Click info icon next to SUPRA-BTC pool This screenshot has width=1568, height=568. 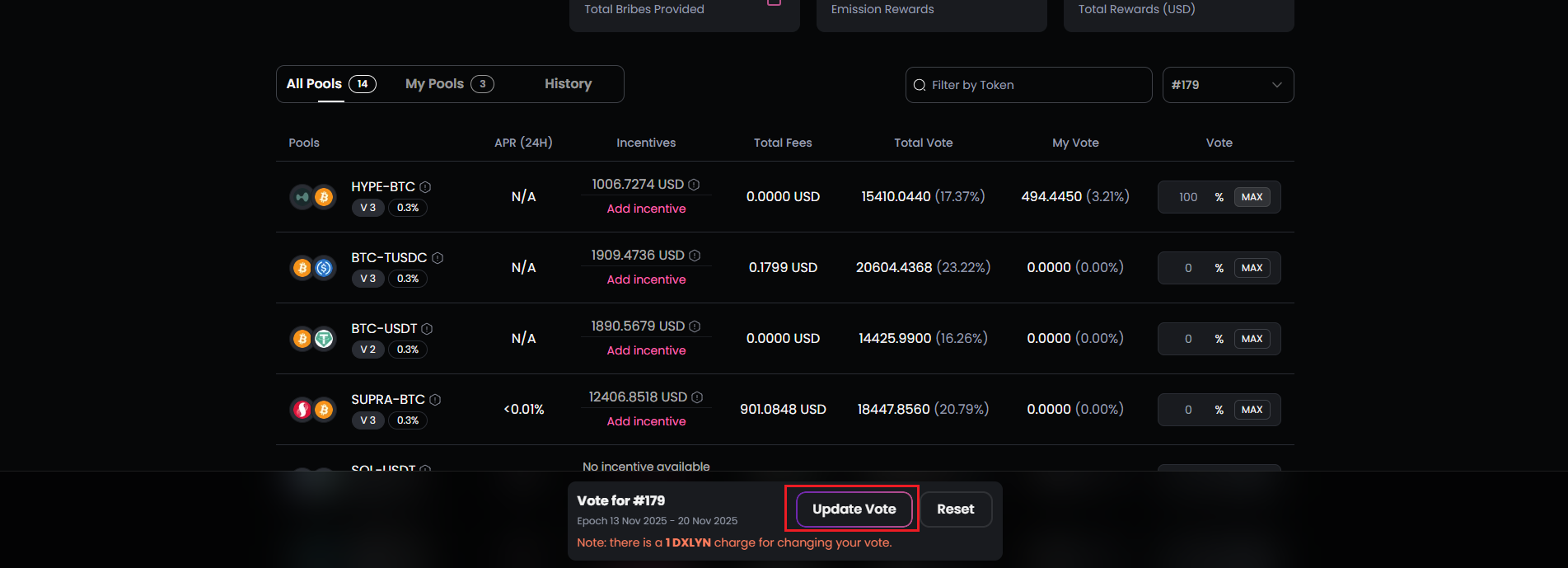(x=435, y=400)
